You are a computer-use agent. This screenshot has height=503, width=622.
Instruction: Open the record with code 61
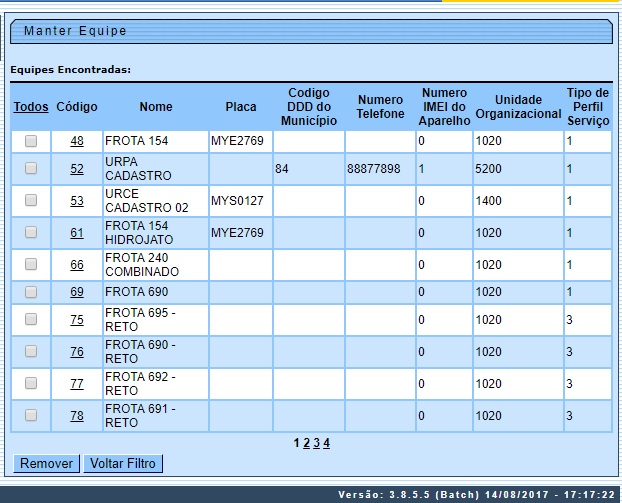pyautogui.click(x=77, y=233)
